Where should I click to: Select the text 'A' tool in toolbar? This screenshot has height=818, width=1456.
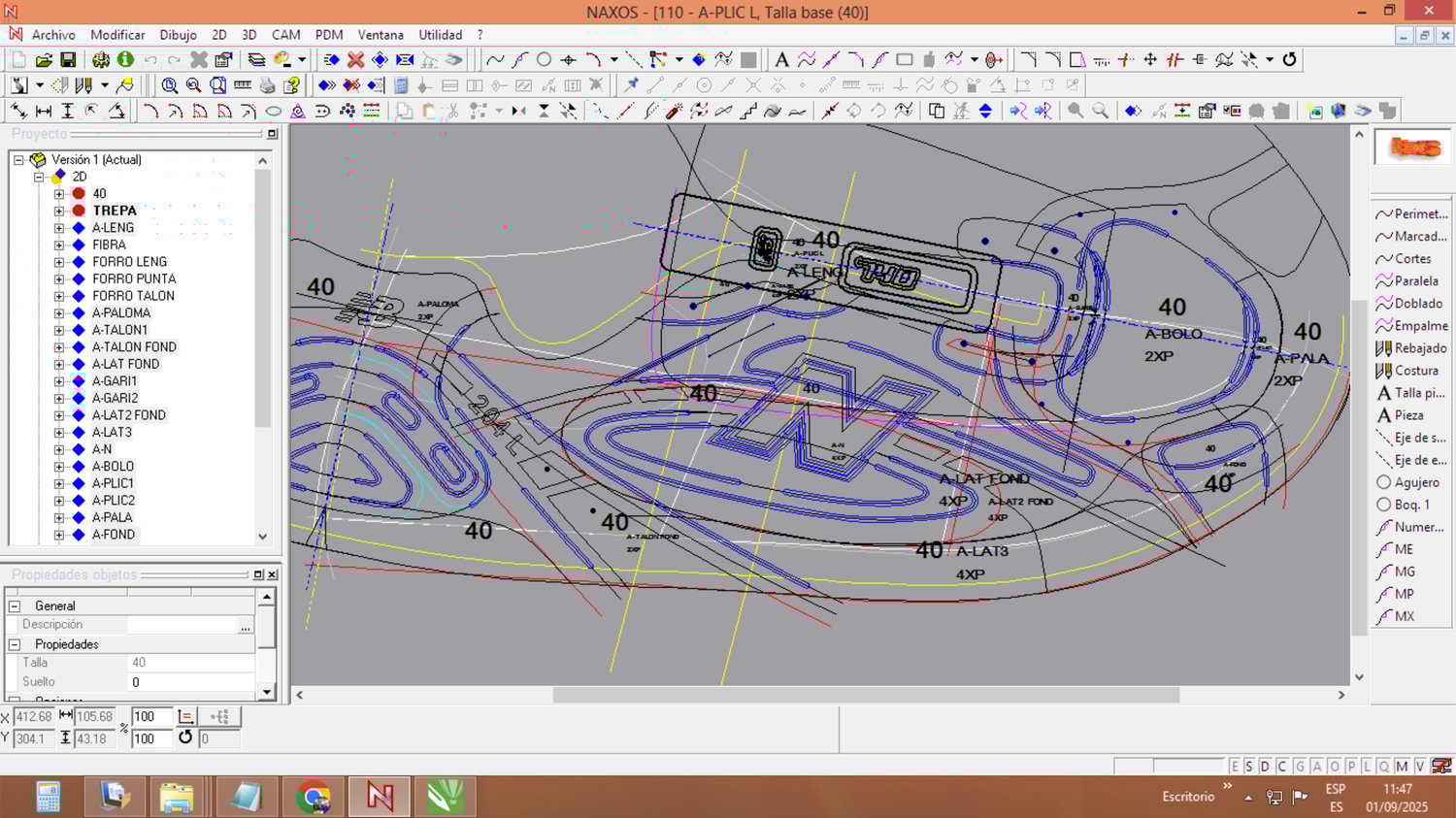pos(781,60)
